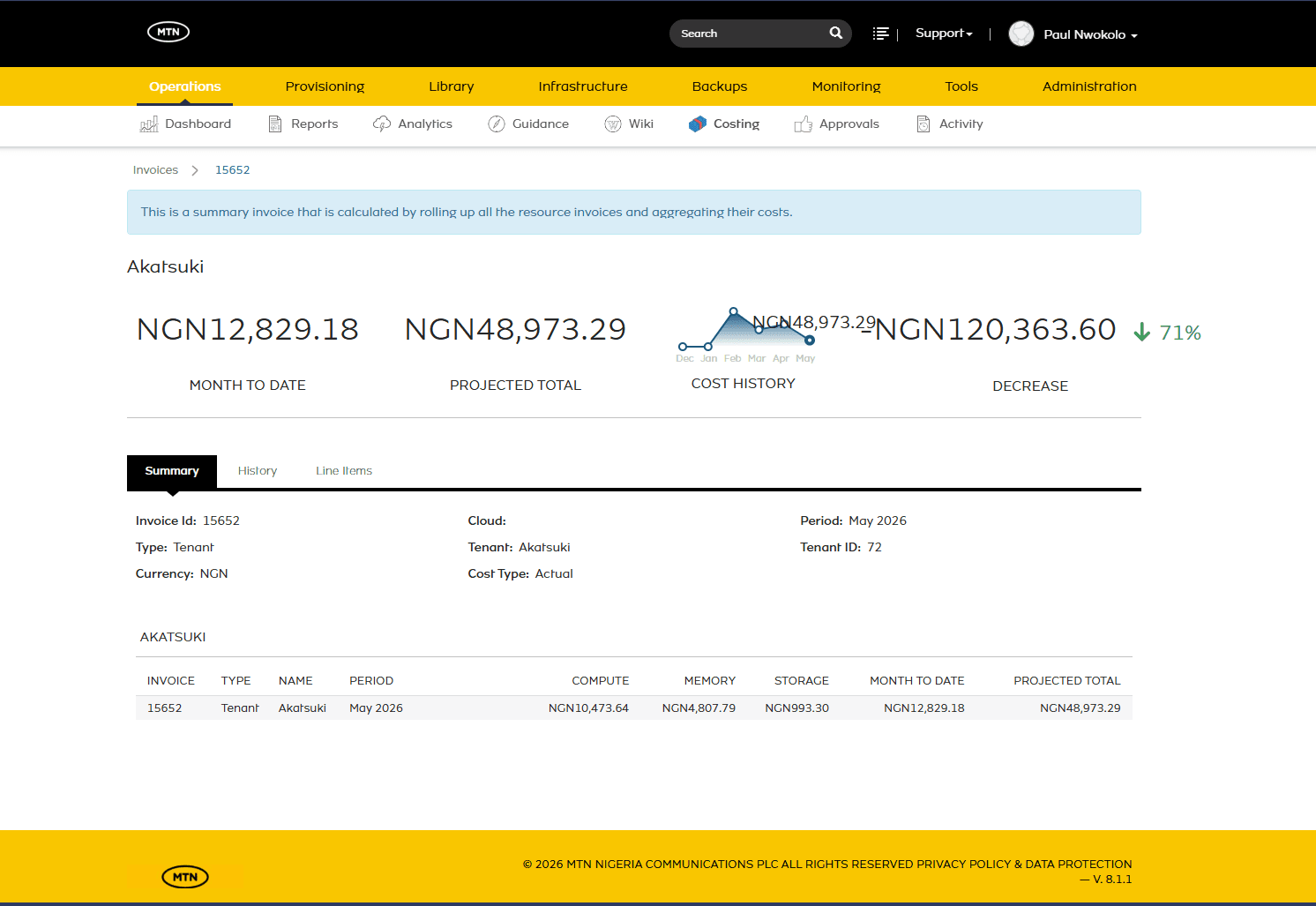Click invoice 15652 in table row
1316x906 pixels.
click(165, 708)
